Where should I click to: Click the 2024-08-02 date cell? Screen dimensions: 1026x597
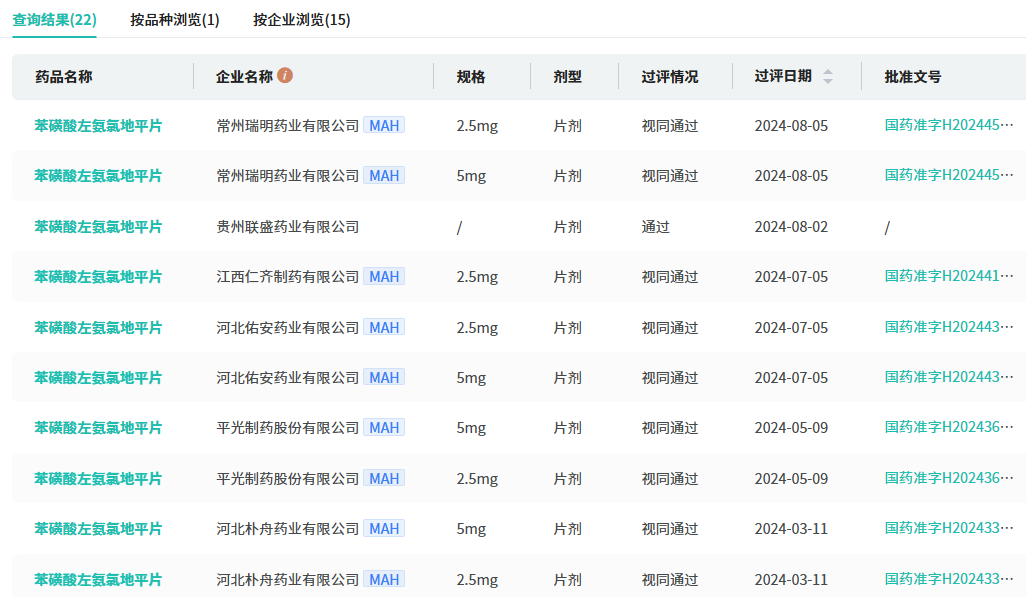click(x=791, y=227)
